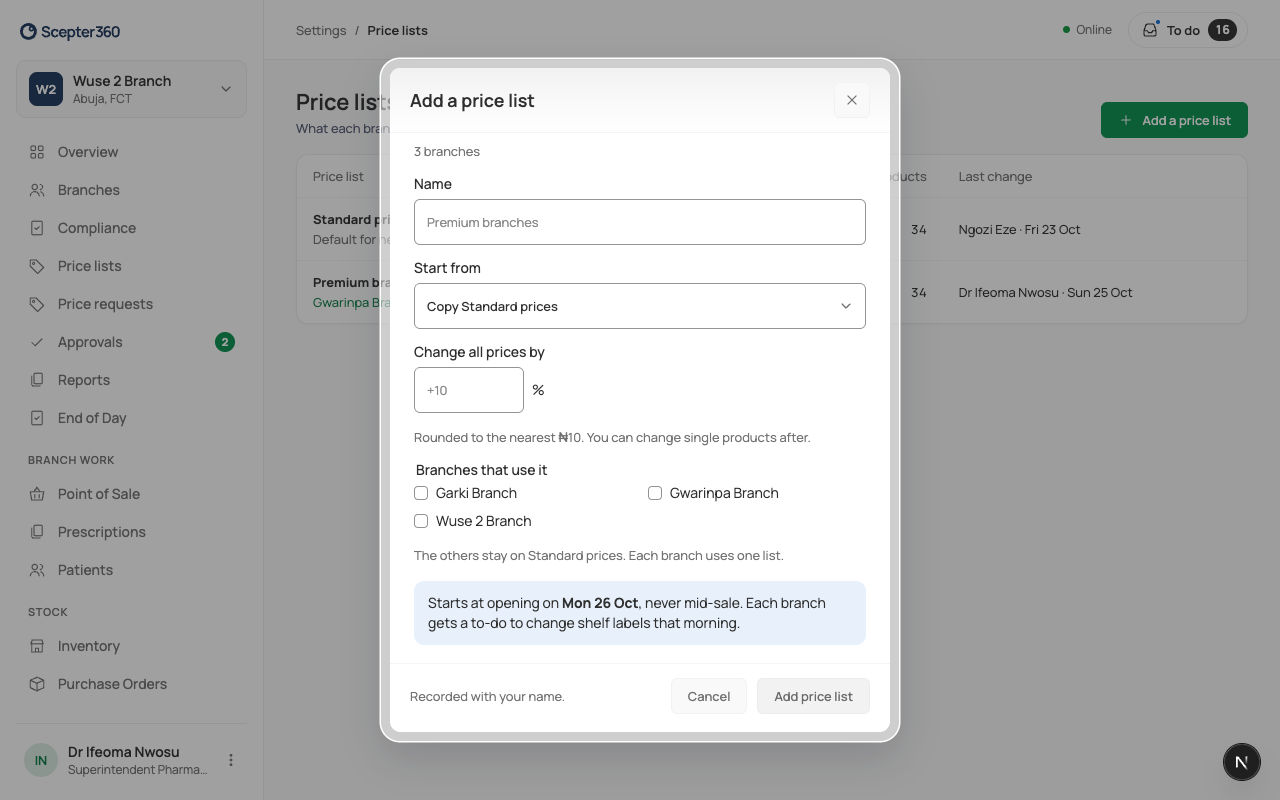This screenshot has width=1280, height=800.
Task: Click the Change all prices by percent field
Action: tap(469, 390)
